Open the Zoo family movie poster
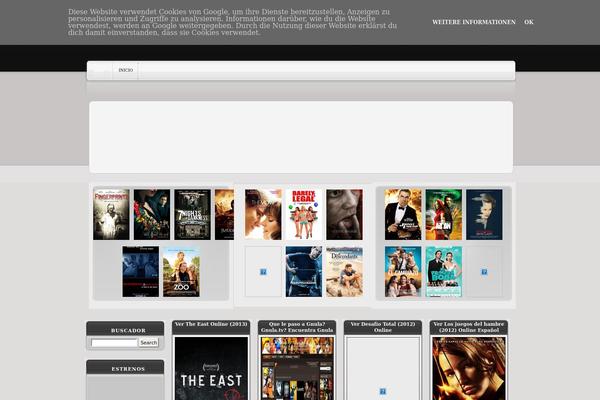The height and width of the screenshot is (400, 600). 181,271
